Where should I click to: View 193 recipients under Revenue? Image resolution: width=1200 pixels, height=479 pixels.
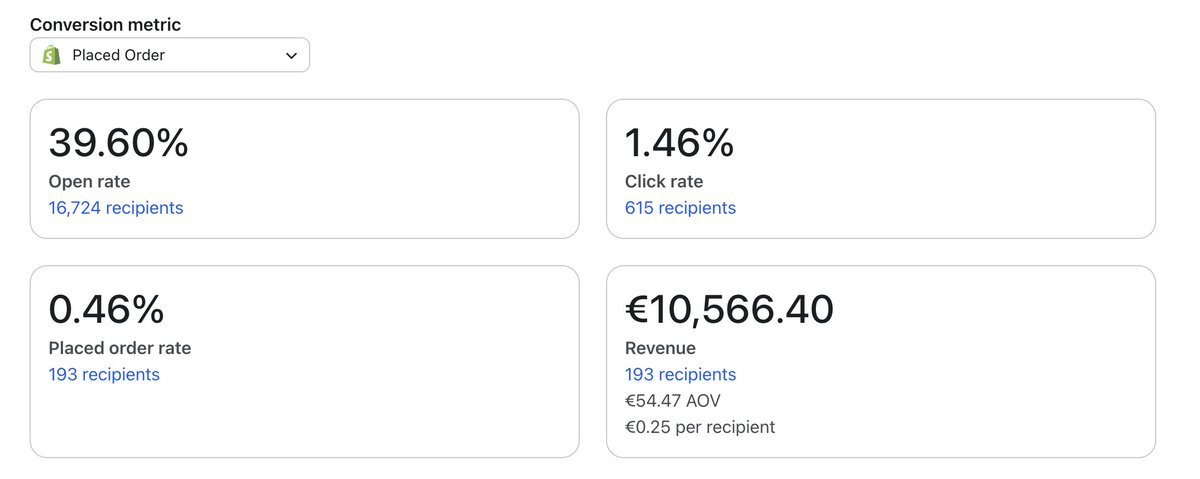point(680,374)
